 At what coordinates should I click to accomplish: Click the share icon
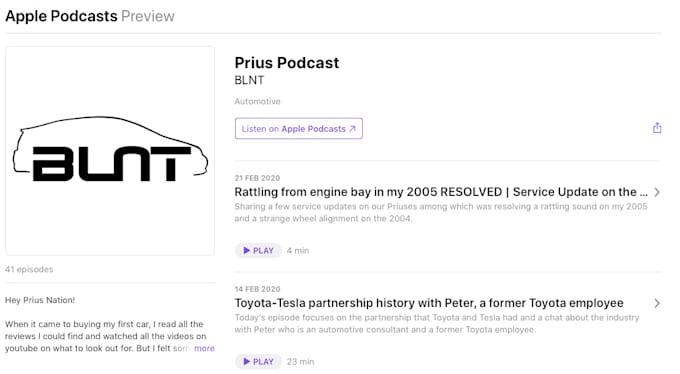pyautogui.click(x=657, y=128)
